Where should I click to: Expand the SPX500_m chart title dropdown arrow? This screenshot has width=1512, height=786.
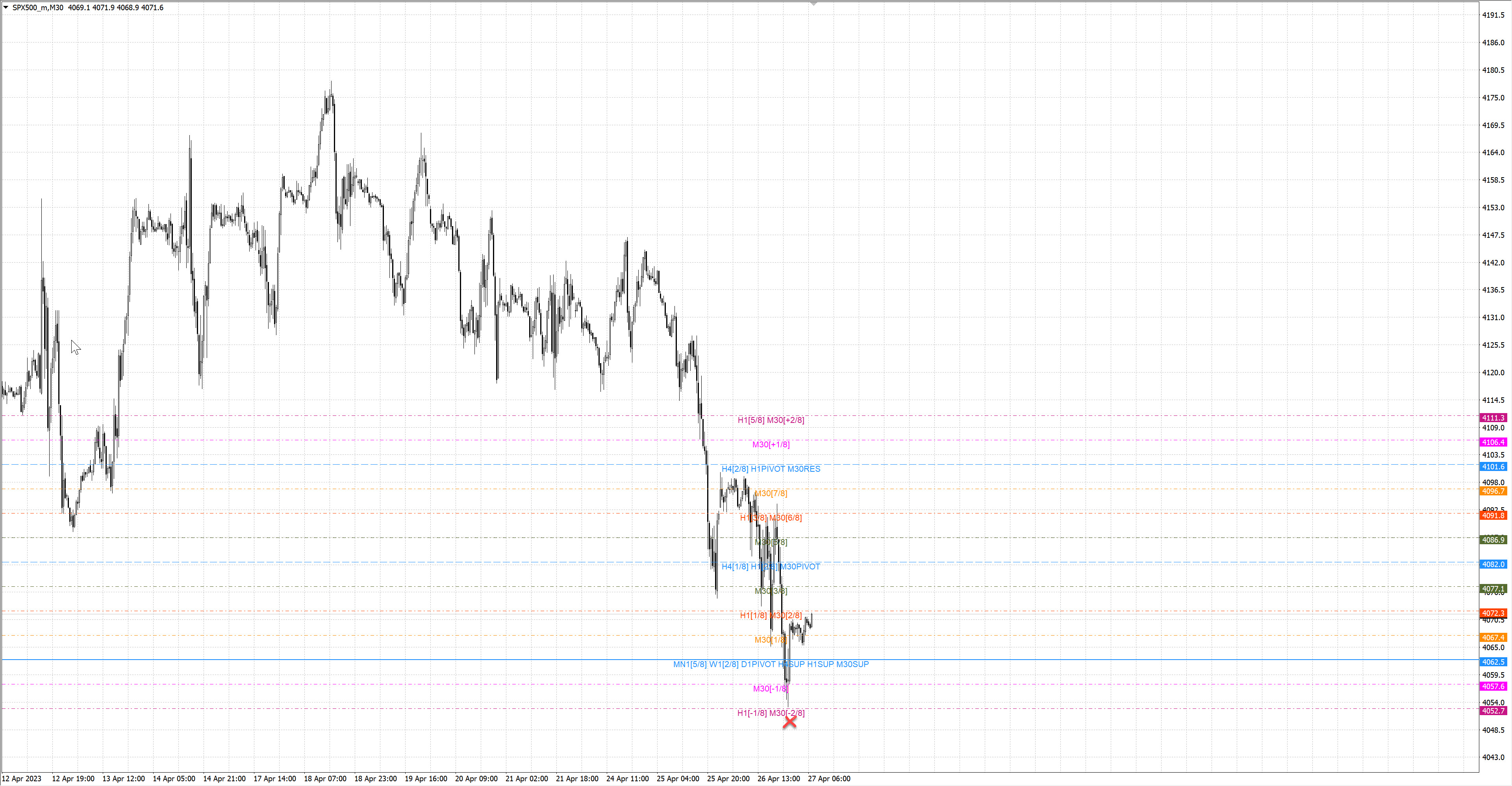6,7
